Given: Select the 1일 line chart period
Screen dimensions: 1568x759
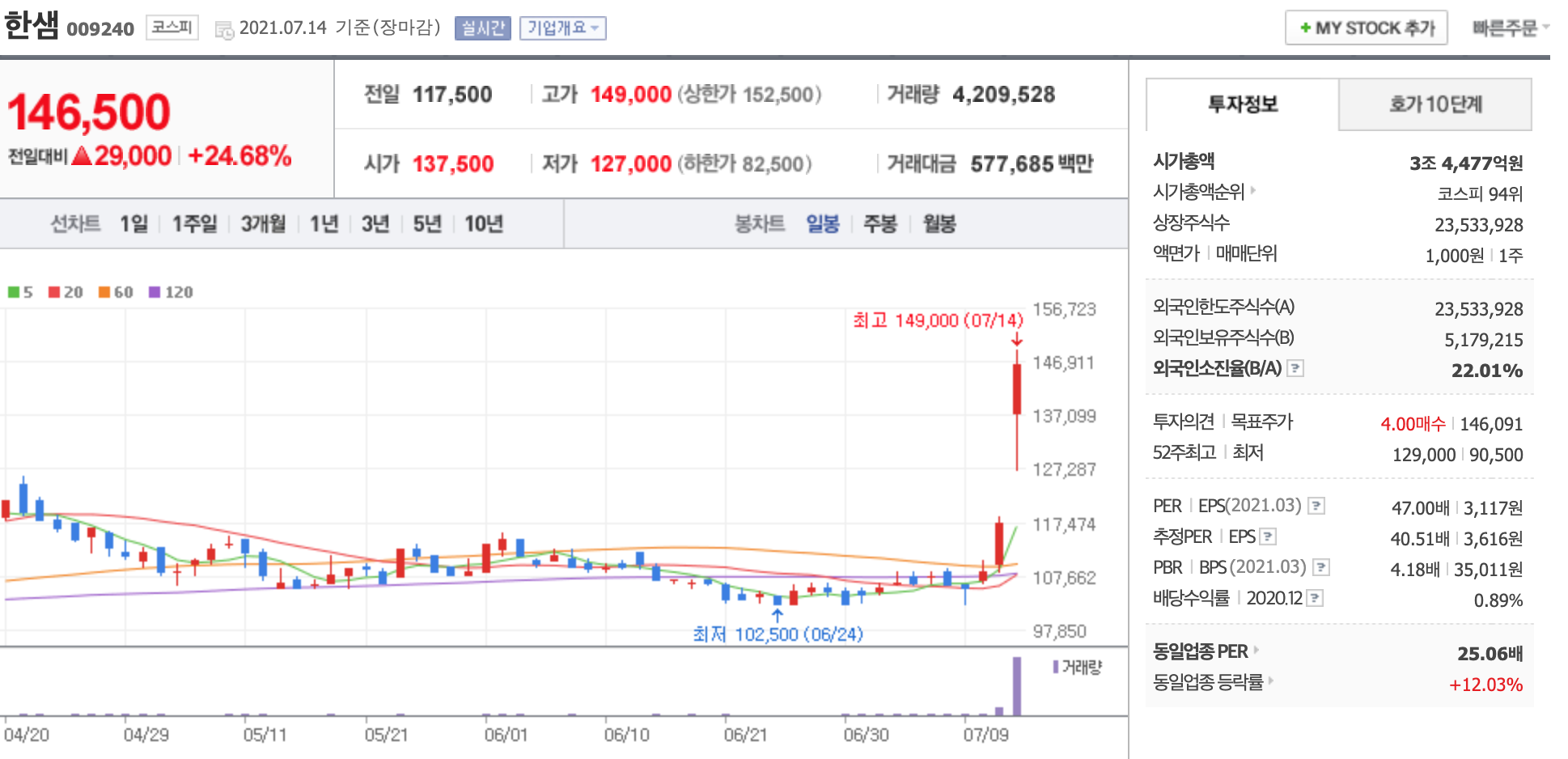Looking at the screenshot, I should tap(134, 223).
